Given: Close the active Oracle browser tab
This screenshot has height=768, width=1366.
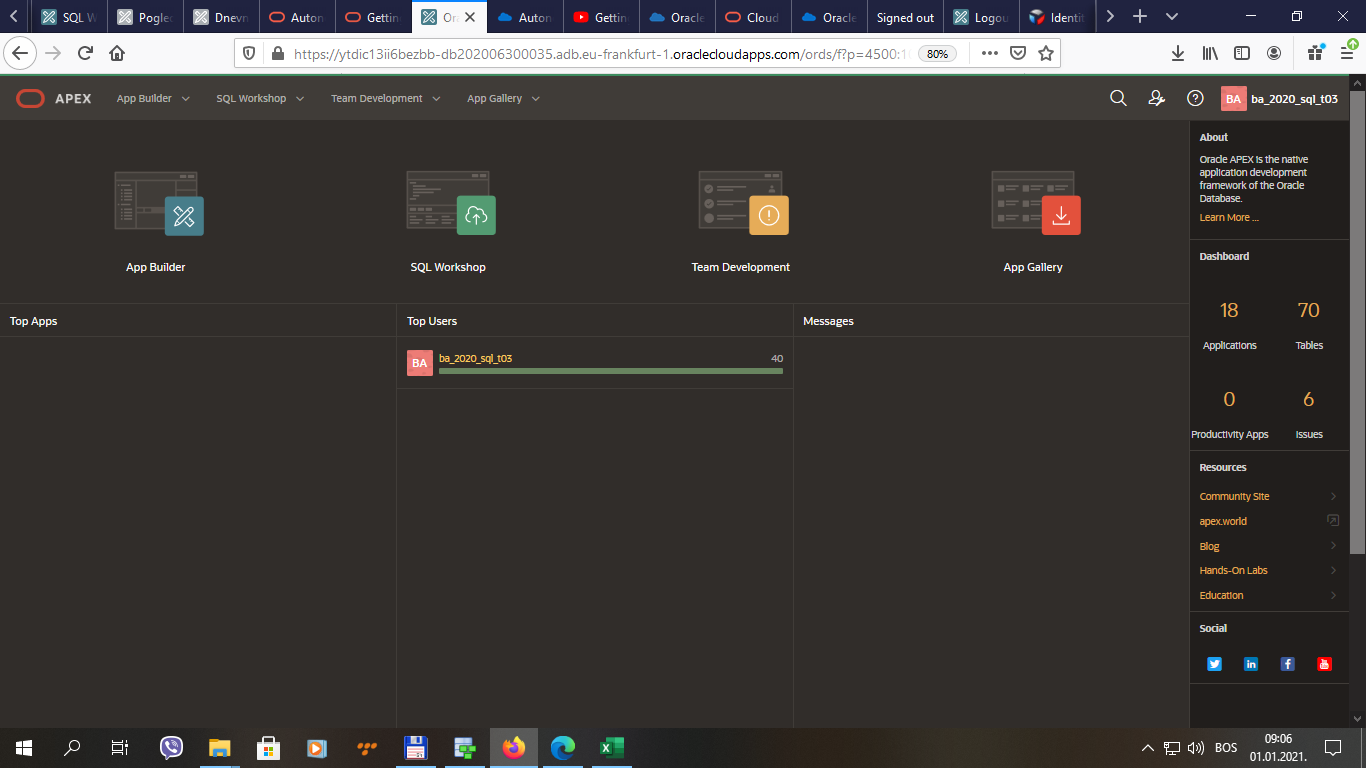Looking at the screenshot, I should [470, 17].
